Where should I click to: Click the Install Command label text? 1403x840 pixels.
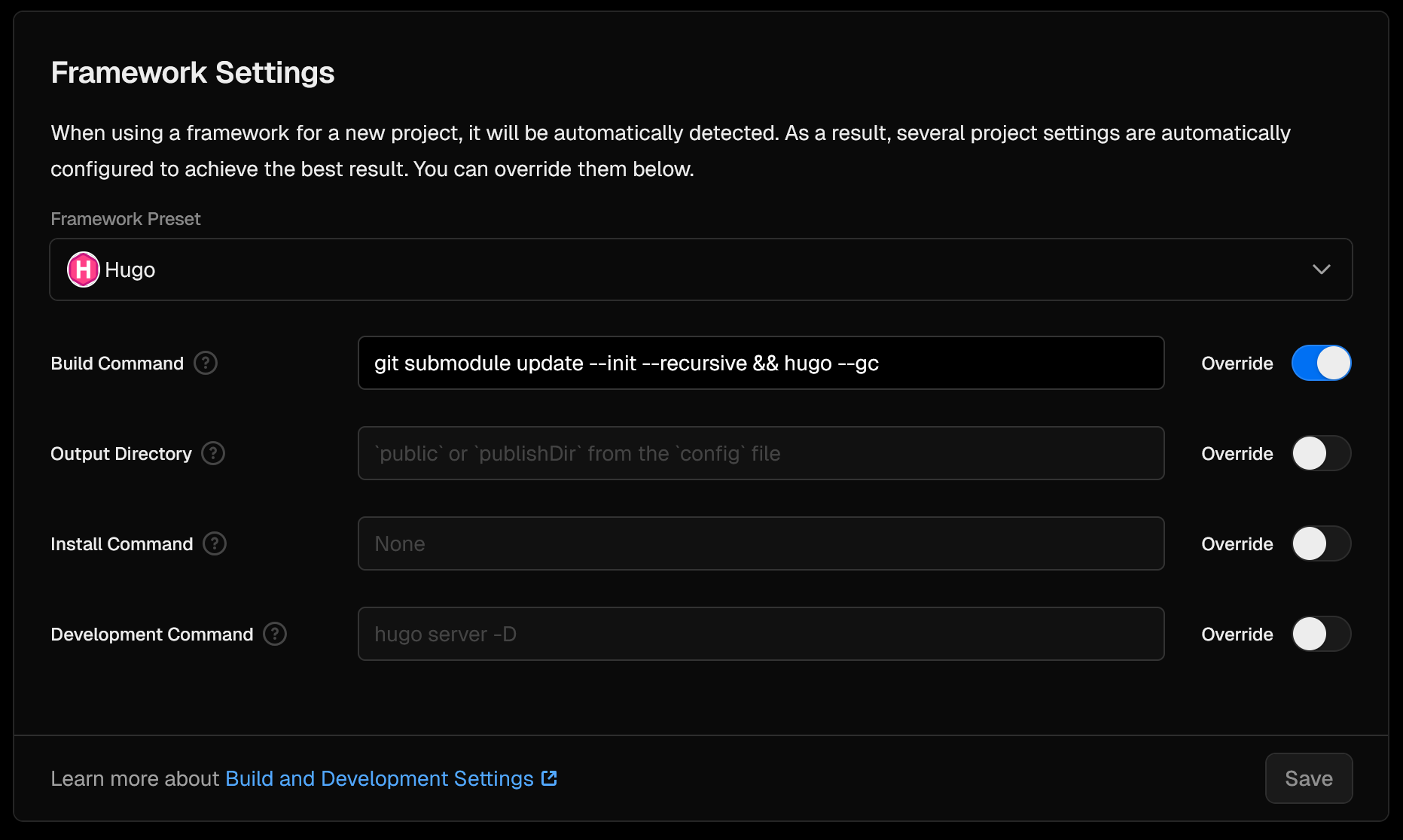coord(122,543)
